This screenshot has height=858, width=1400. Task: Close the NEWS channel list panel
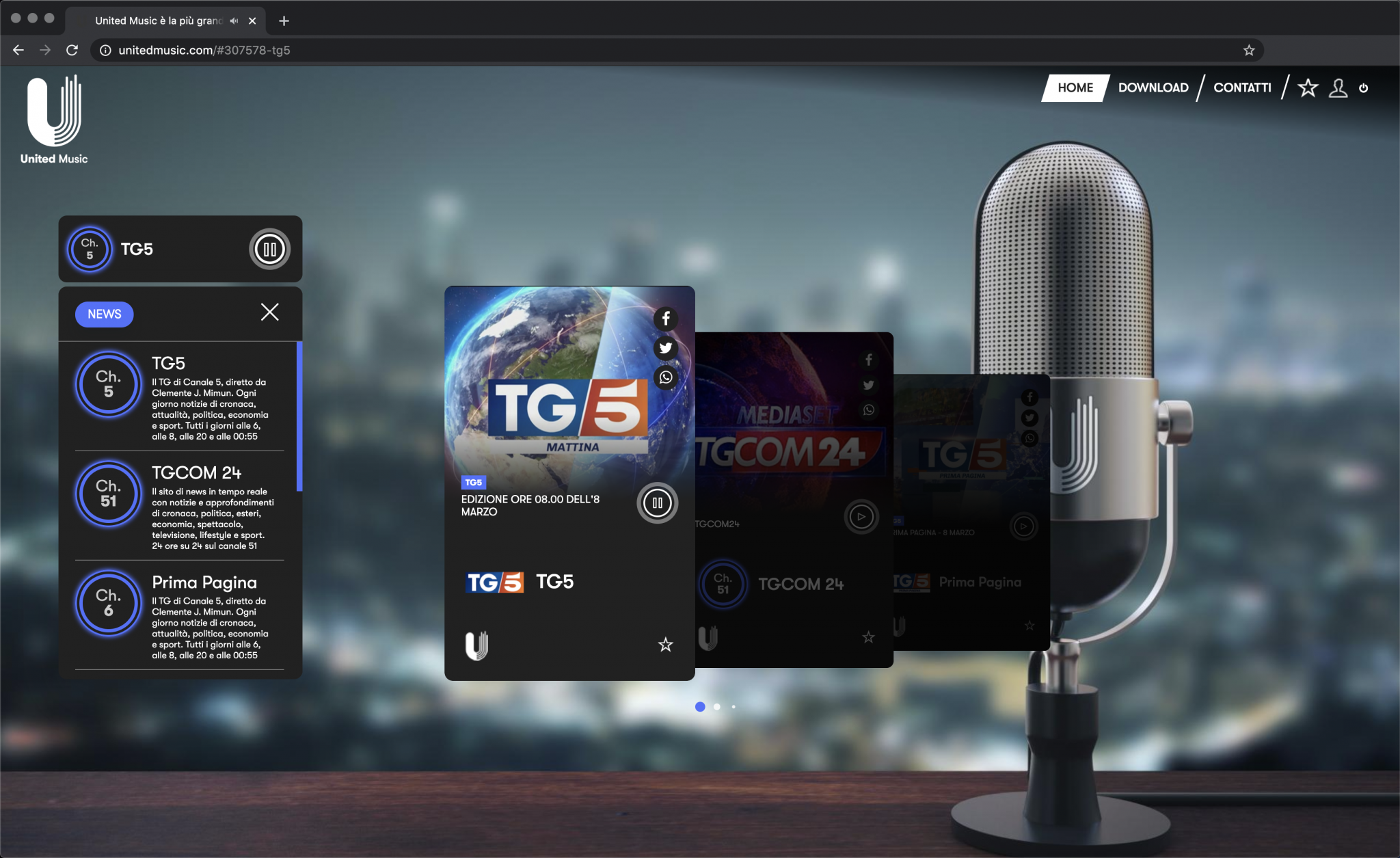pos(269,312)
